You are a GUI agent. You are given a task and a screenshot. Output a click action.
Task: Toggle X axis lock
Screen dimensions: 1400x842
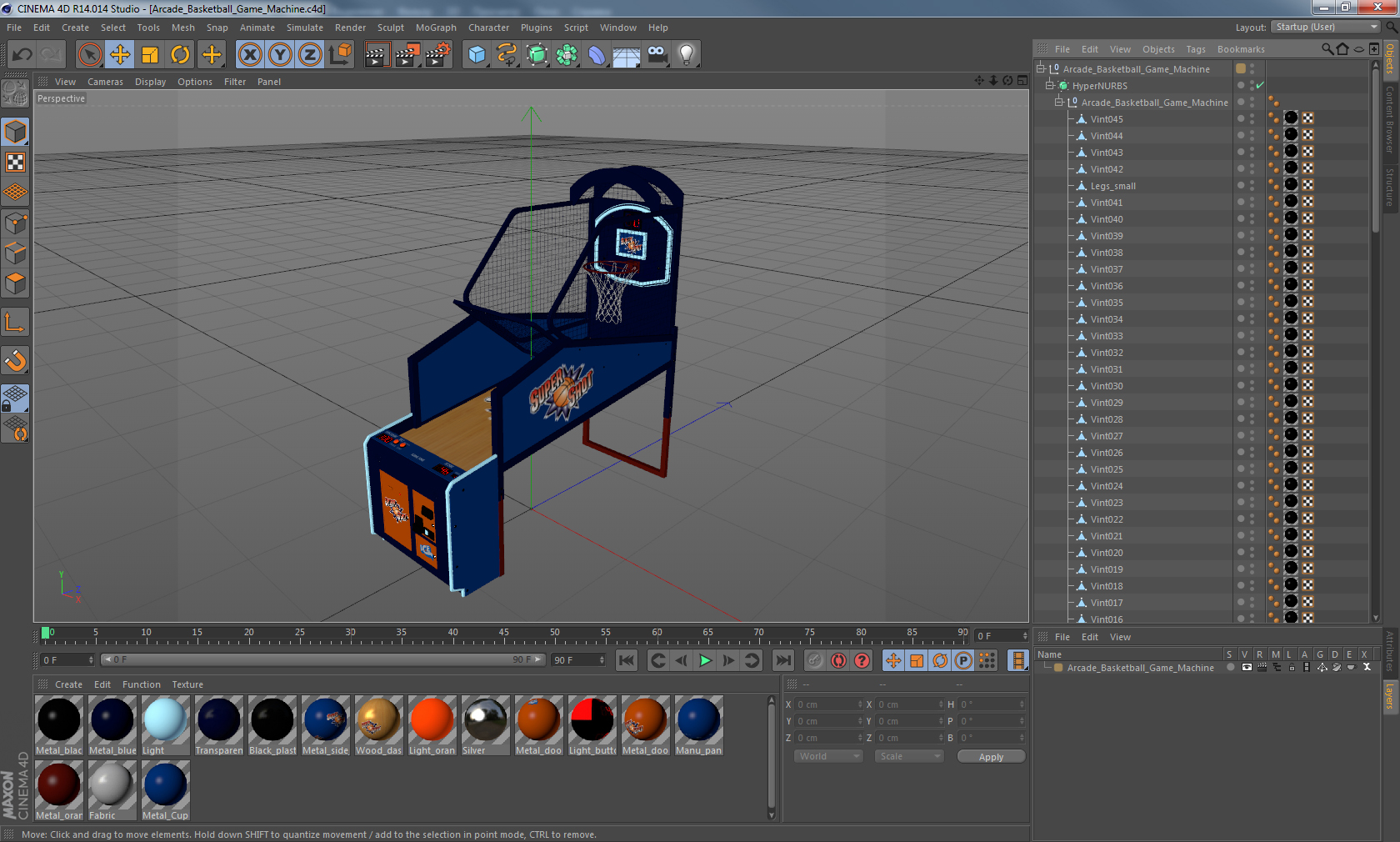click(x=249, y=55)
